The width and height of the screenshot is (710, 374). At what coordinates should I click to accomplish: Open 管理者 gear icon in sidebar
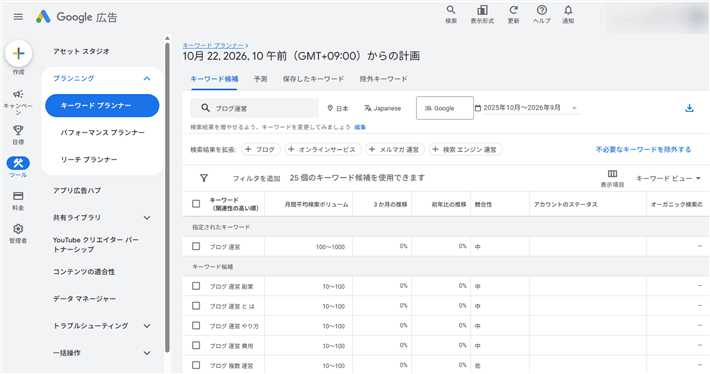[18, 229]
